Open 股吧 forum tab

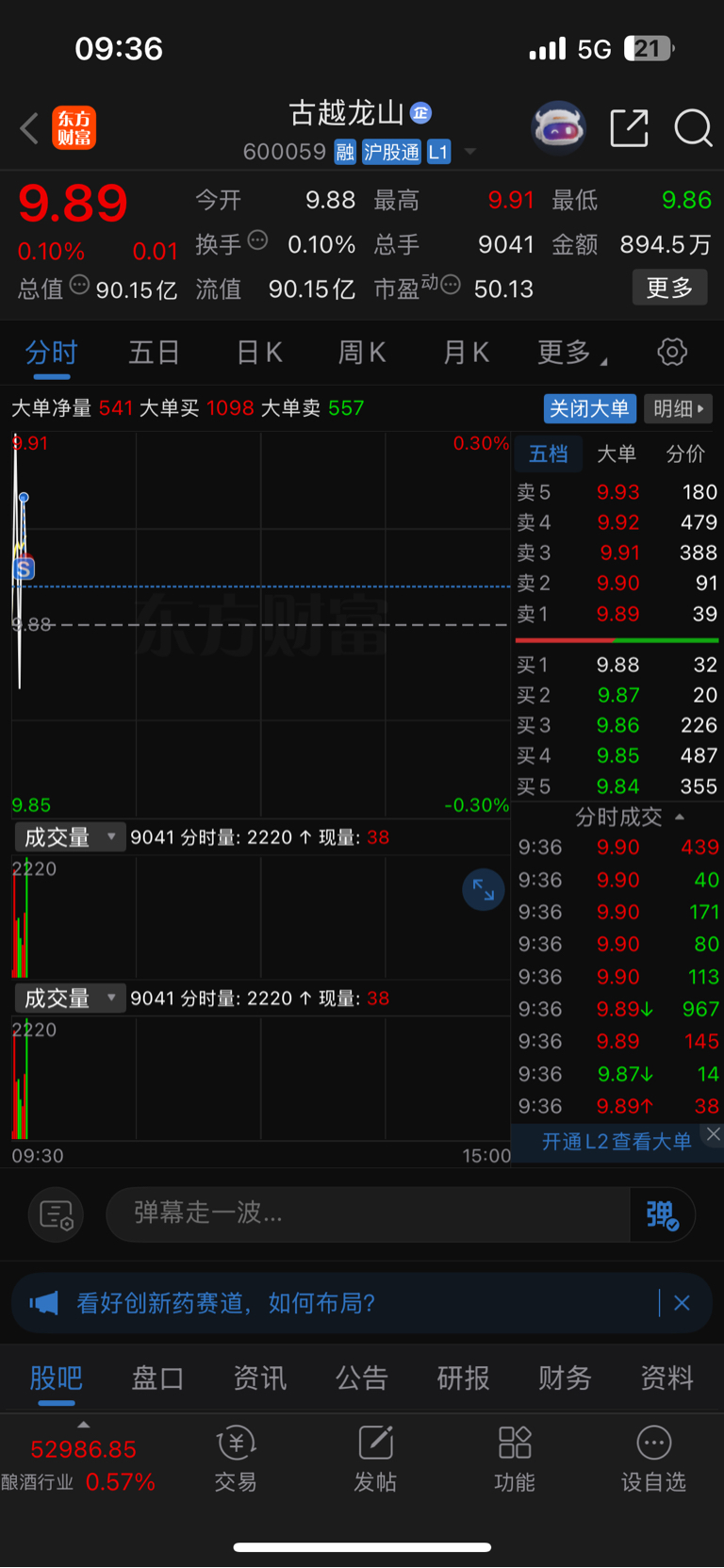tap(57, 1378)
